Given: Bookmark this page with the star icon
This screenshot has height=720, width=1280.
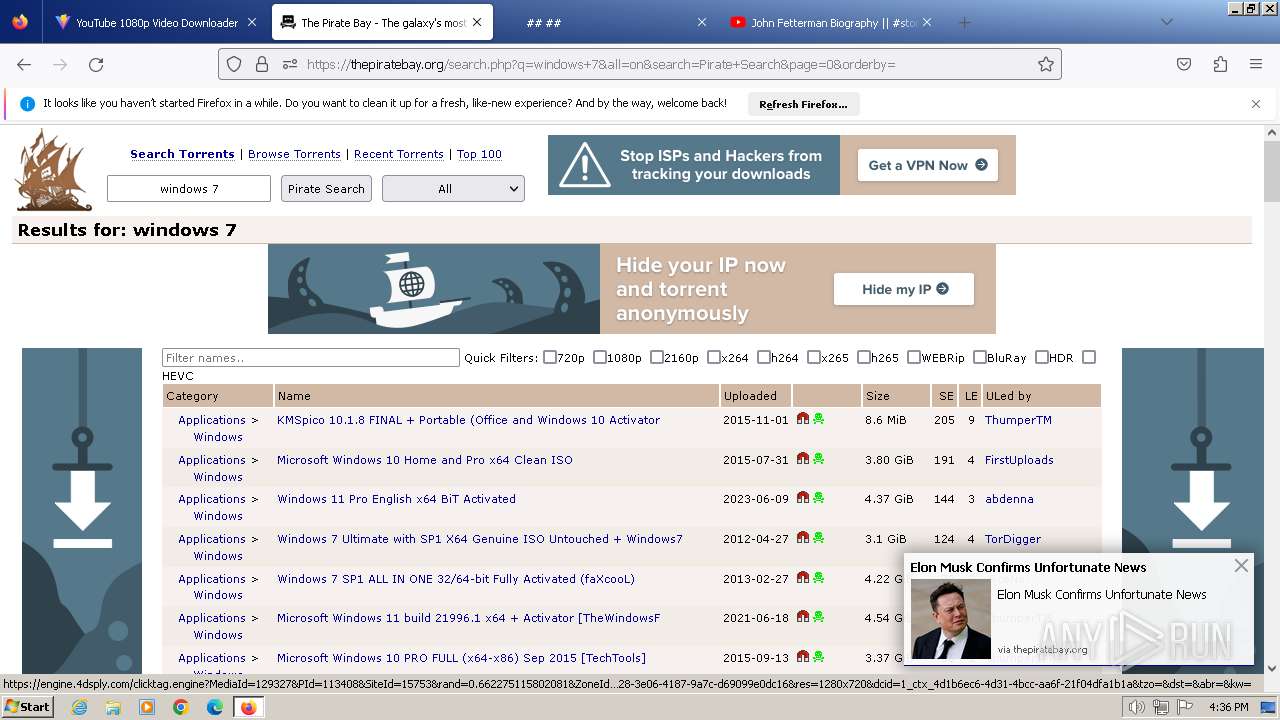Looking at the screenshot, I should 1046,64.
